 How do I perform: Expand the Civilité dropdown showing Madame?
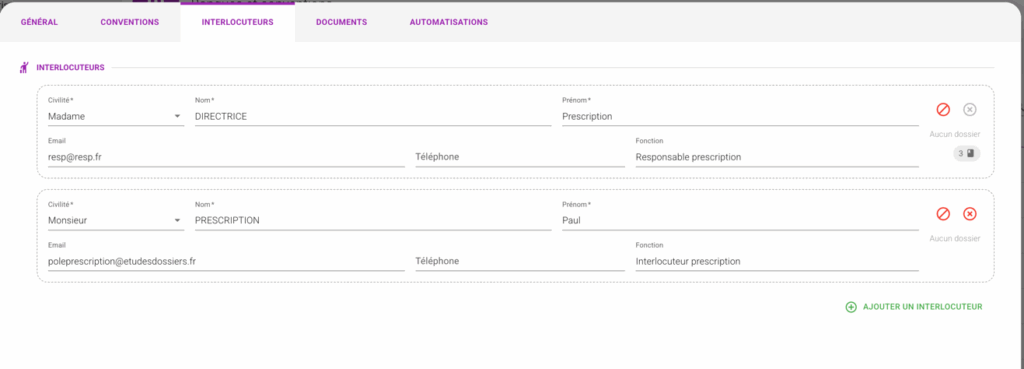point(116,116)
